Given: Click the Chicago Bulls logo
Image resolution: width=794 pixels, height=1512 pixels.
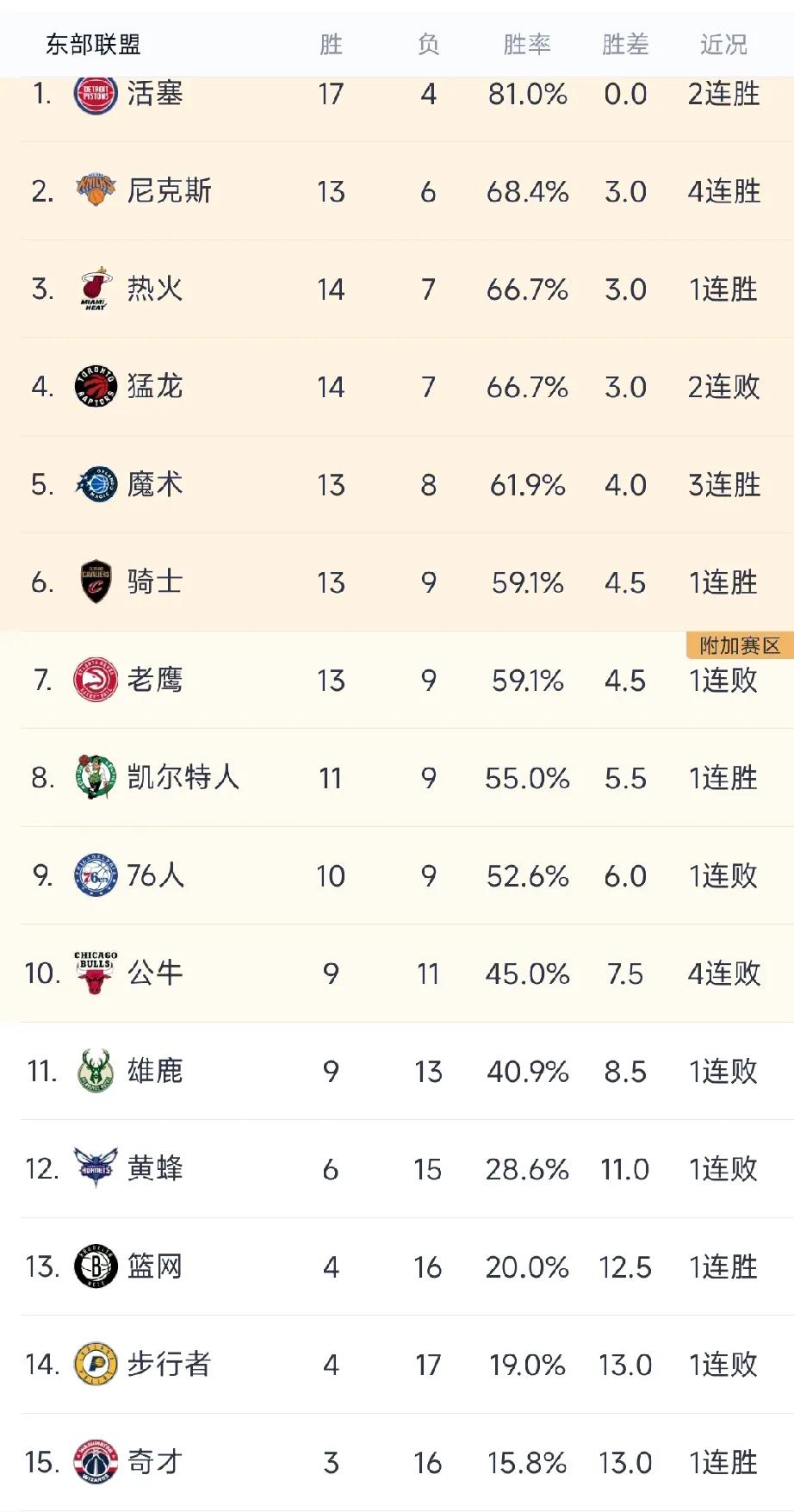Looking at the screenshot, I should pos(96,973).
